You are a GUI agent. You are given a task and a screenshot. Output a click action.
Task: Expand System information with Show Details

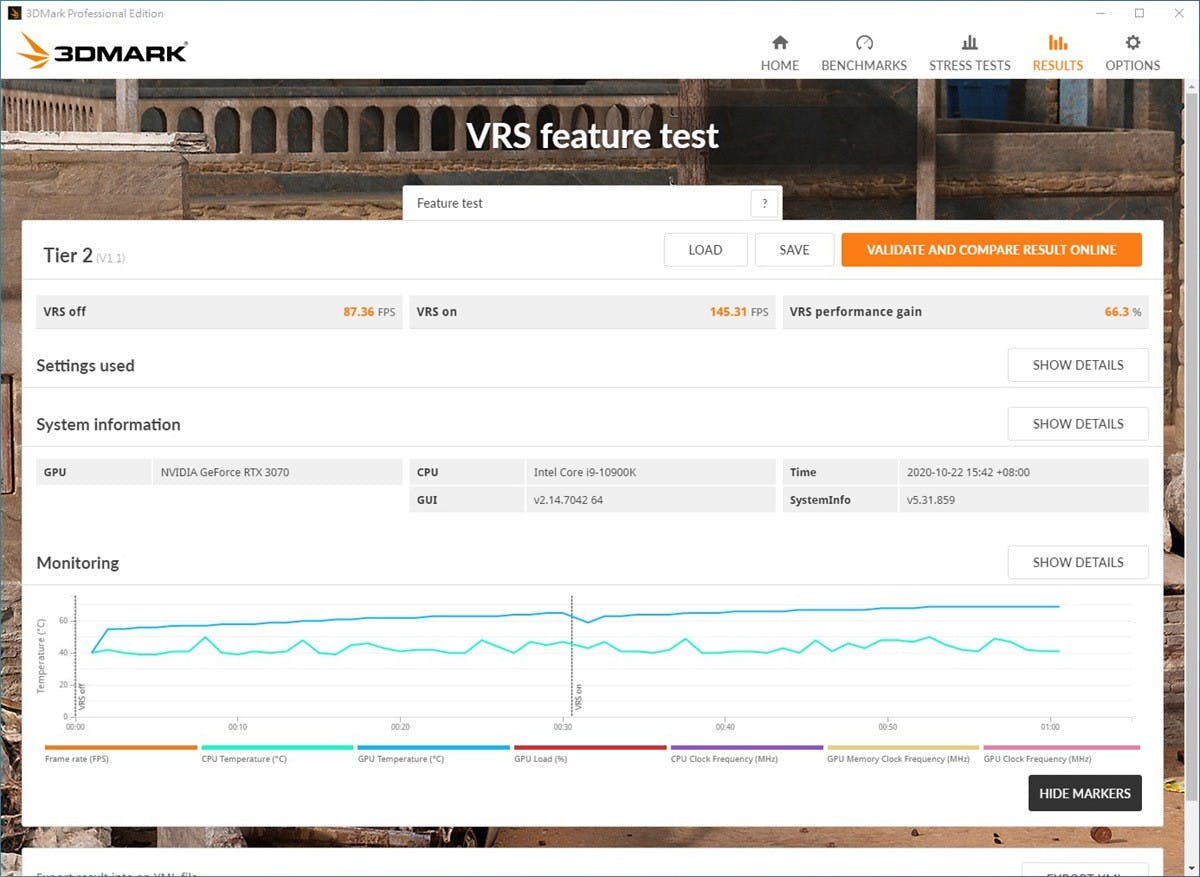coord(1077,424)
